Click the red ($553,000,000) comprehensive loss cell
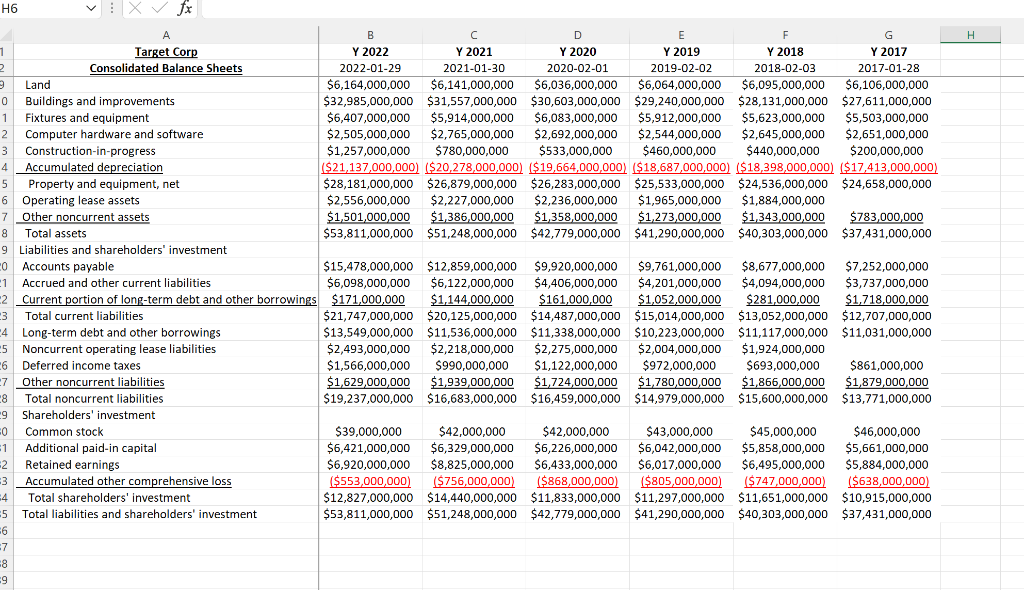 coord(370,480)
